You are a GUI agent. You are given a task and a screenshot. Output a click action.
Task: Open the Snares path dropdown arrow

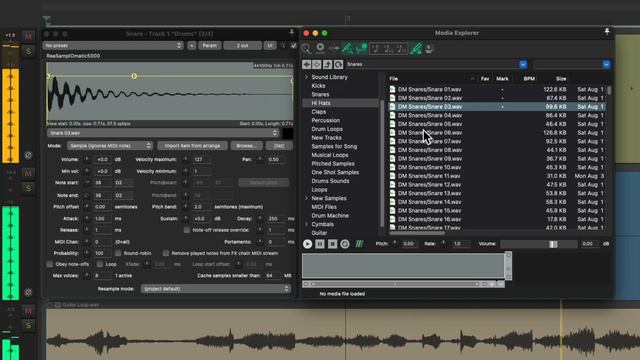point(523,64)
